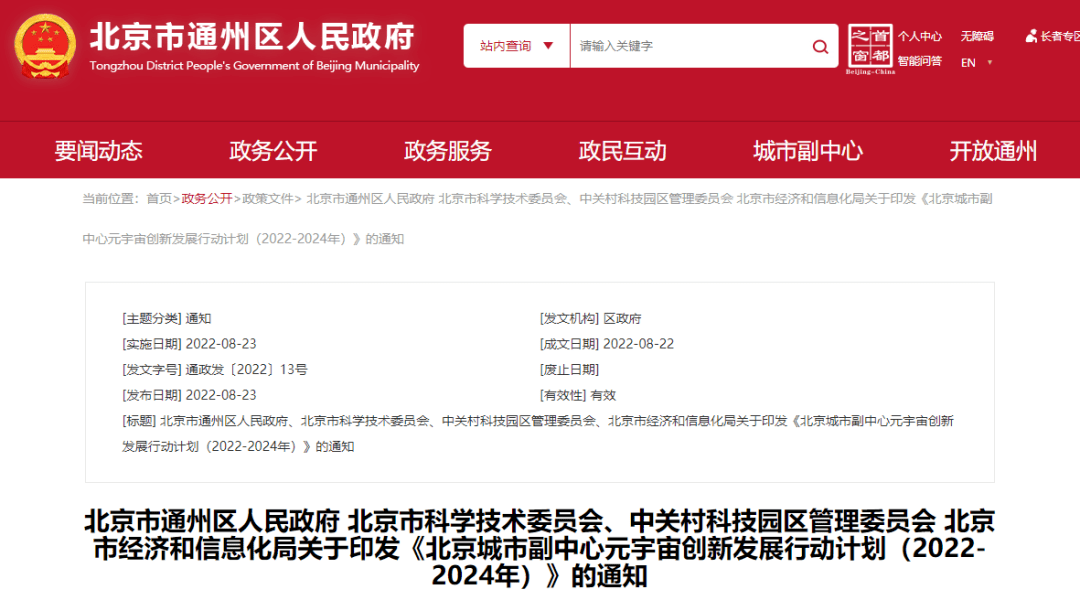Open the 要闻动态 navigation menu

98,151
